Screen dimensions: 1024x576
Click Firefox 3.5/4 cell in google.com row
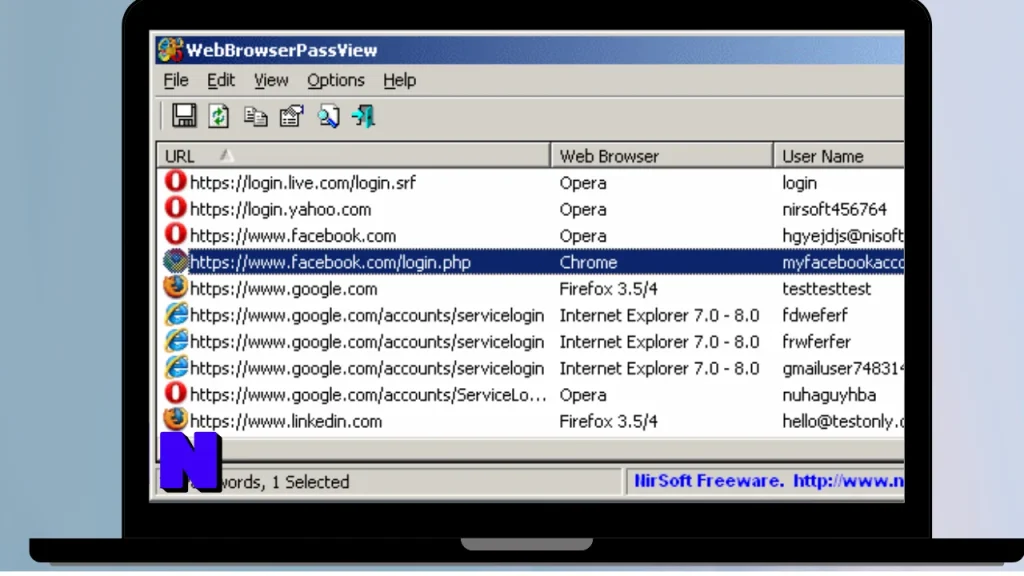tap(608, 289)
